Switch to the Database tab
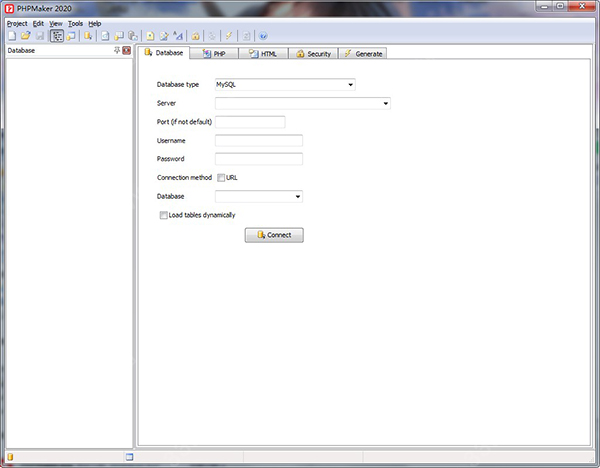 coord(164,53)
